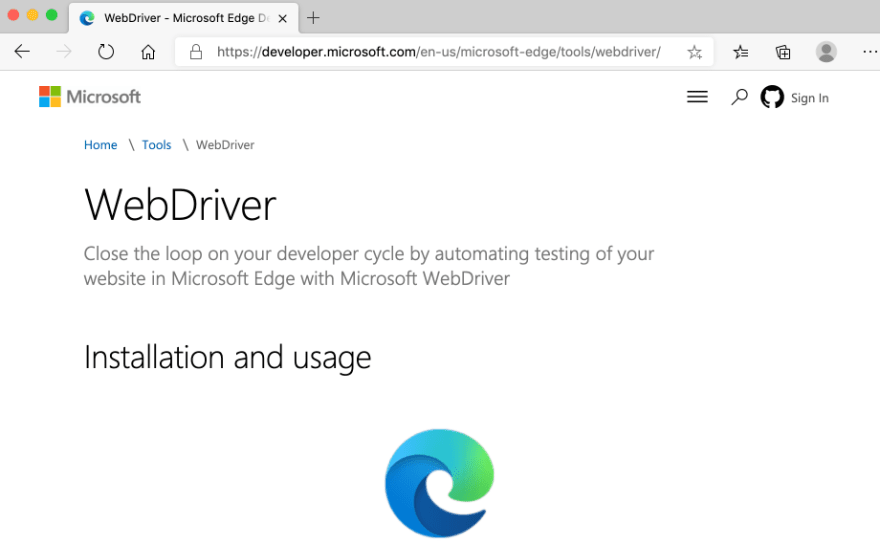
Task: Minimize the window with yellow button
Action: 33,15
